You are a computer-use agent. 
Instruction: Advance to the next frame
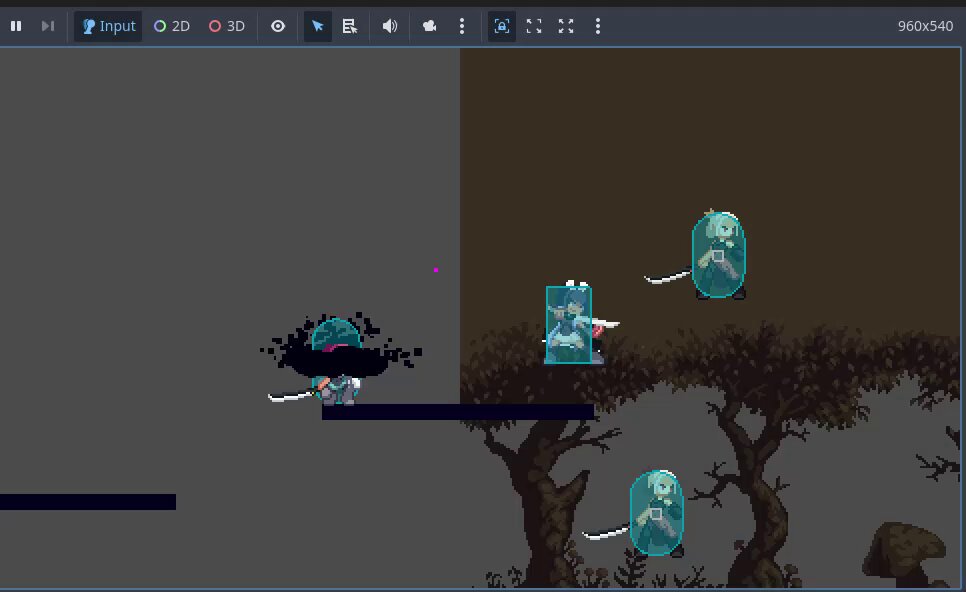pos(47,26)
